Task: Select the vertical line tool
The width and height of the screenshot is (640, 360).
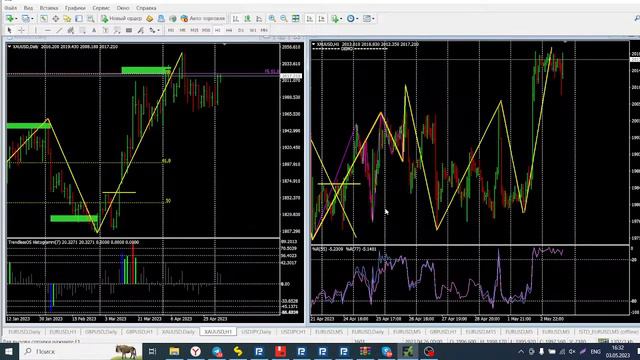Action: coord(36,30)
